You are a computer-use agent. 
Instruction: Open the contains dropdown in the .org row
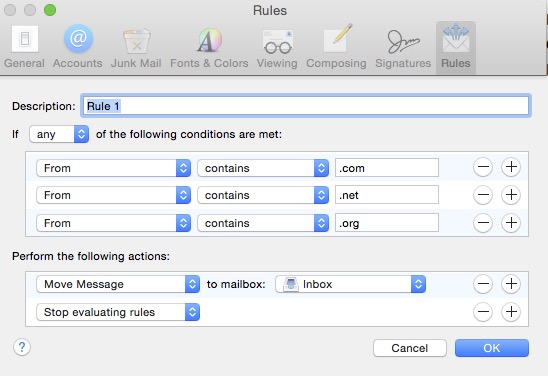point(263,223)
